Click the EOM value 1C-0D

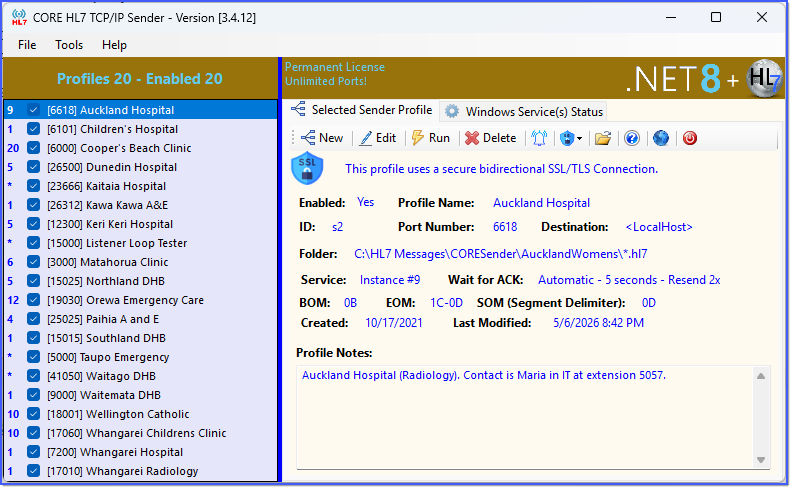(x=446, y=303)
